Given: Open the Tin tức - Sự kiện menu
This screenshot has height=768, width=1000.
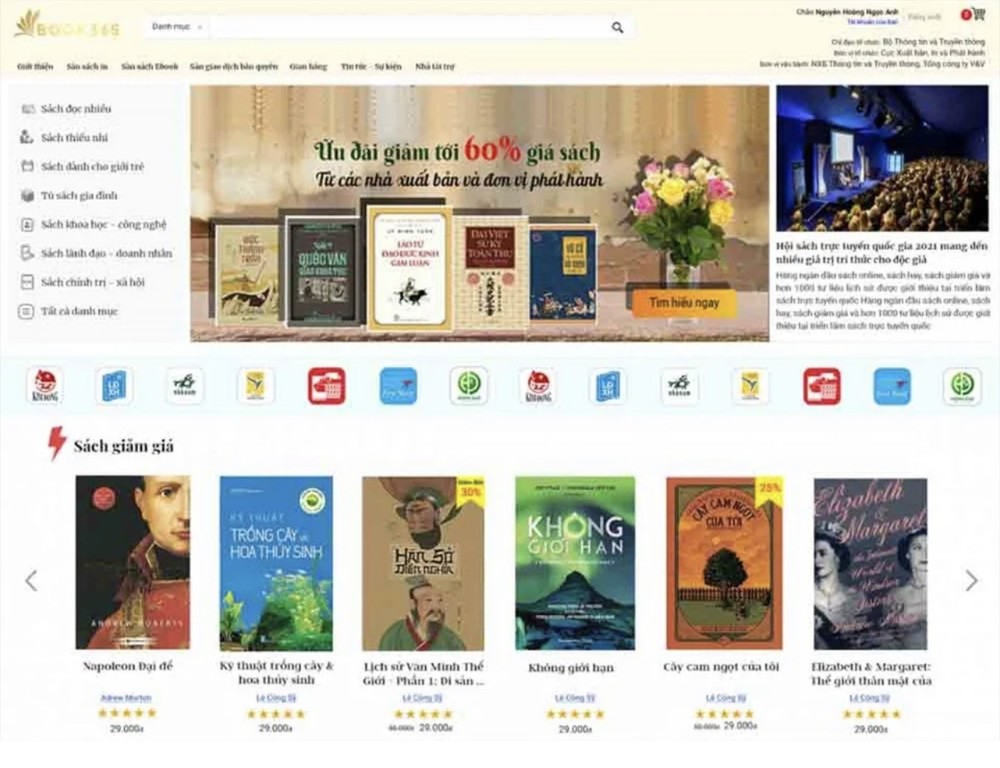Looking at the screenshot, I should click(371, 66).
